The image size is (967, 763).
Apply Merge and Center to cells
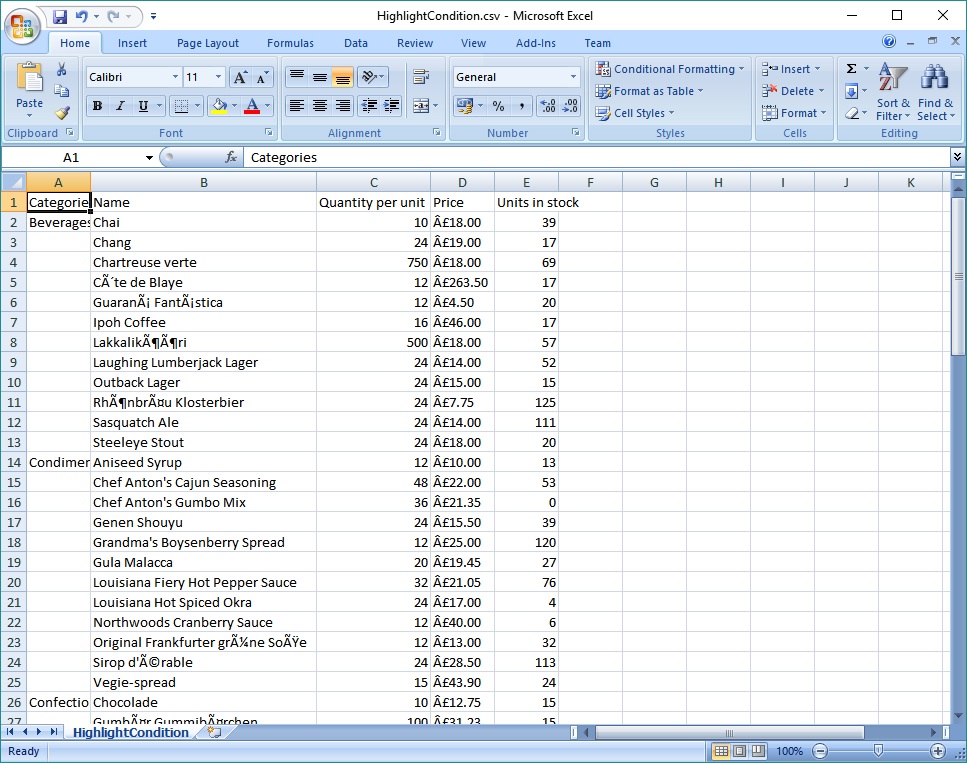[x=421, y=105]
